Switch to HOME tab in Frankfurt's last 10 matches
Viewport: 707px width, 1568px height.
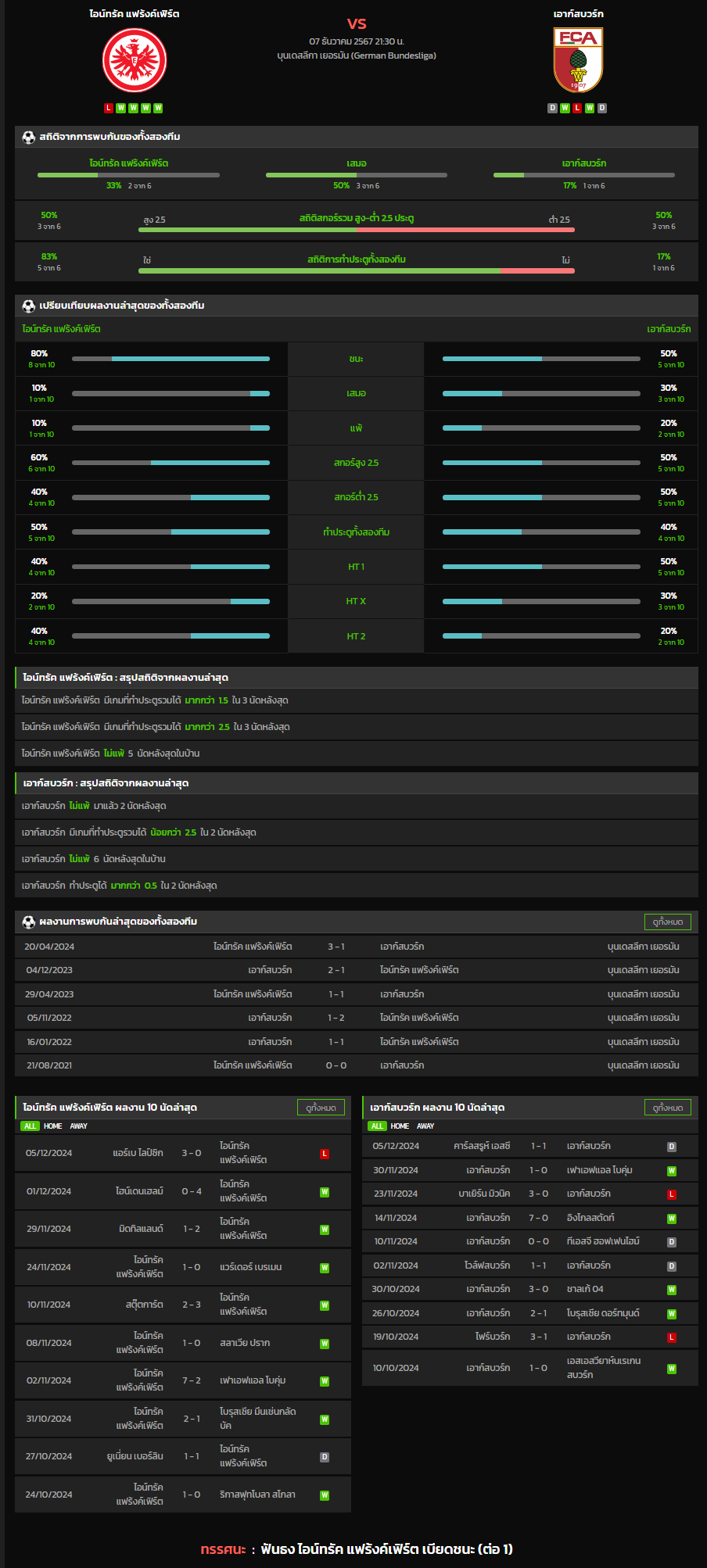click(53, 1126)
